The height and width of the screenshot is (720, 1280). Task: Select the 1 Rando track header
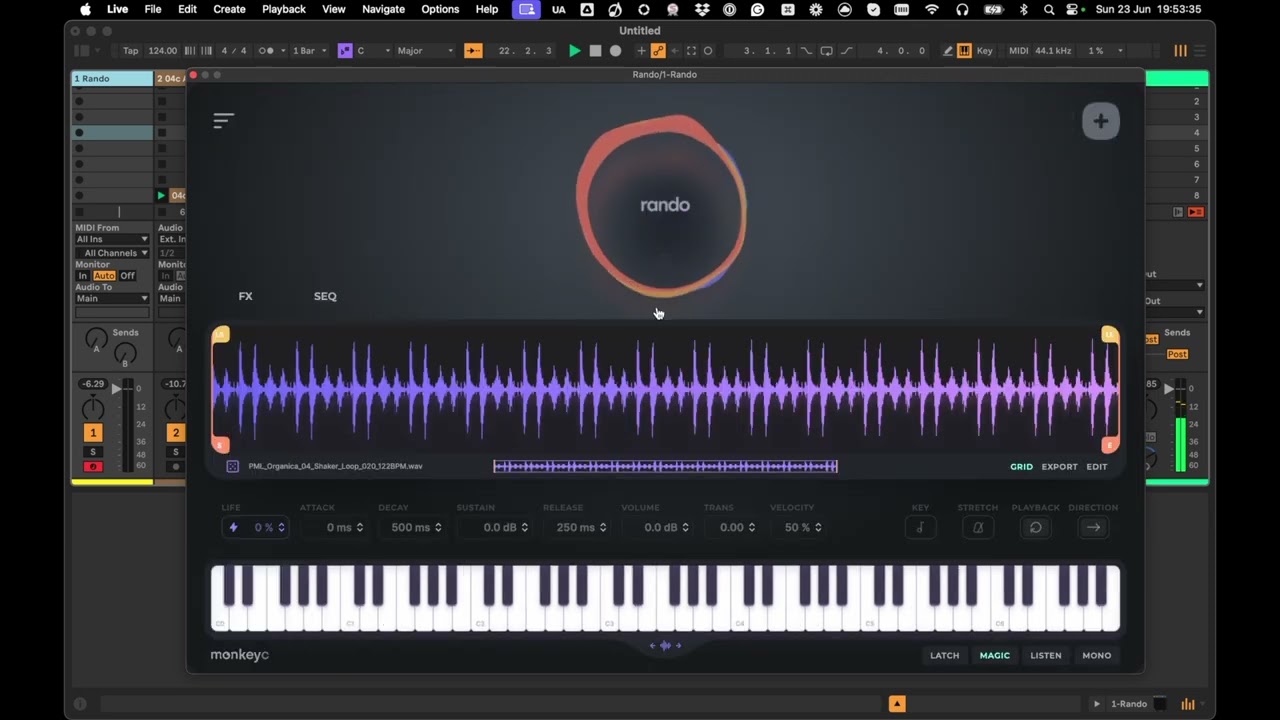pos(112,78)
